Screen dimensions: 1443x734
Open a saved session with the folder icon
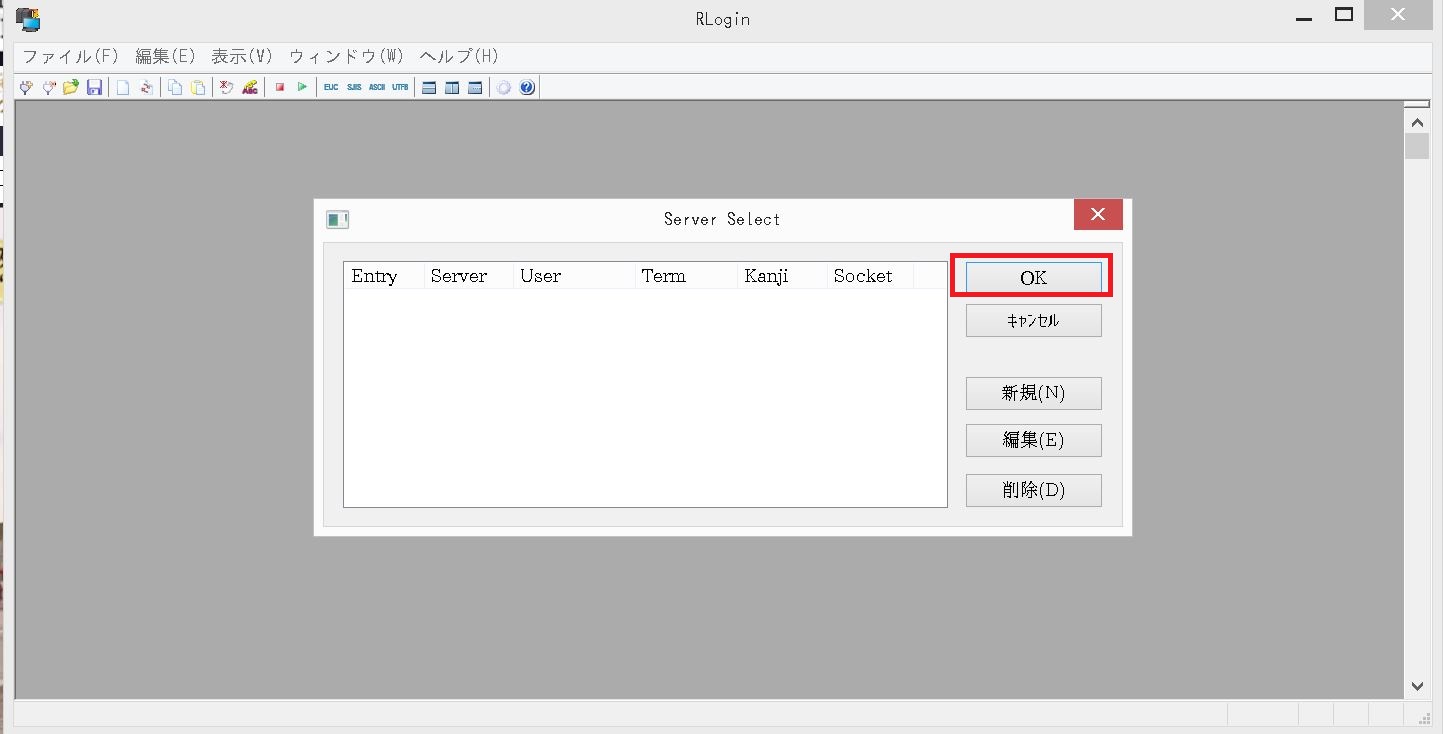tap(70, 87)
